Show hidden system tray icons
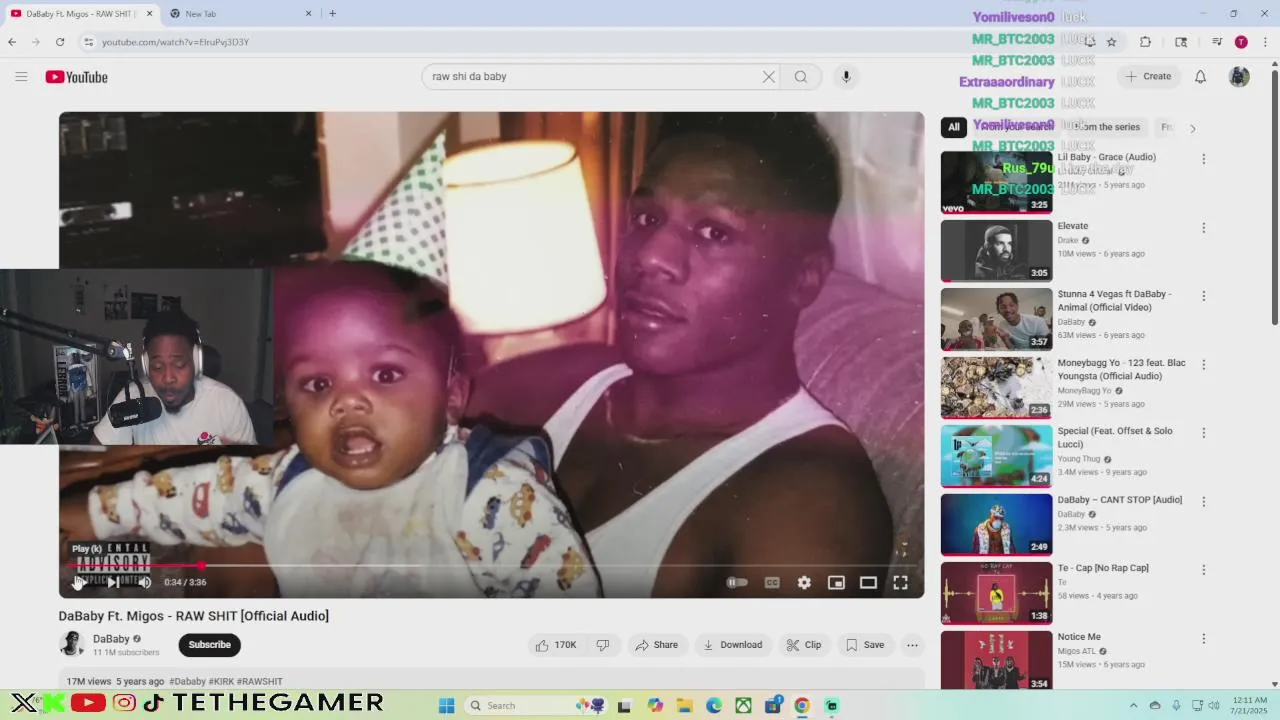1280x720 pixels. (x=1135, y=705)
